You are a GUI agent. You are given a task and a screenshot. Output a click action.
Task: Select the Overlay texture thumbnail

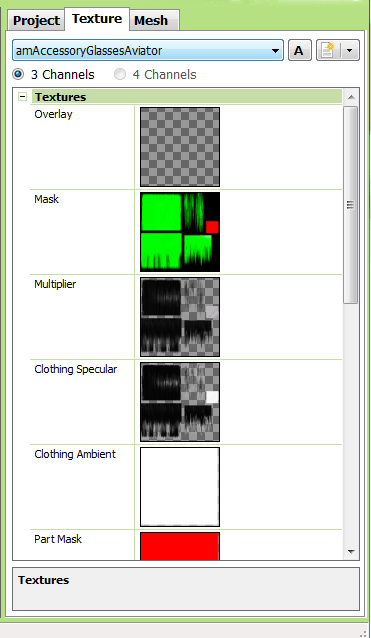(x=180, y=147)
